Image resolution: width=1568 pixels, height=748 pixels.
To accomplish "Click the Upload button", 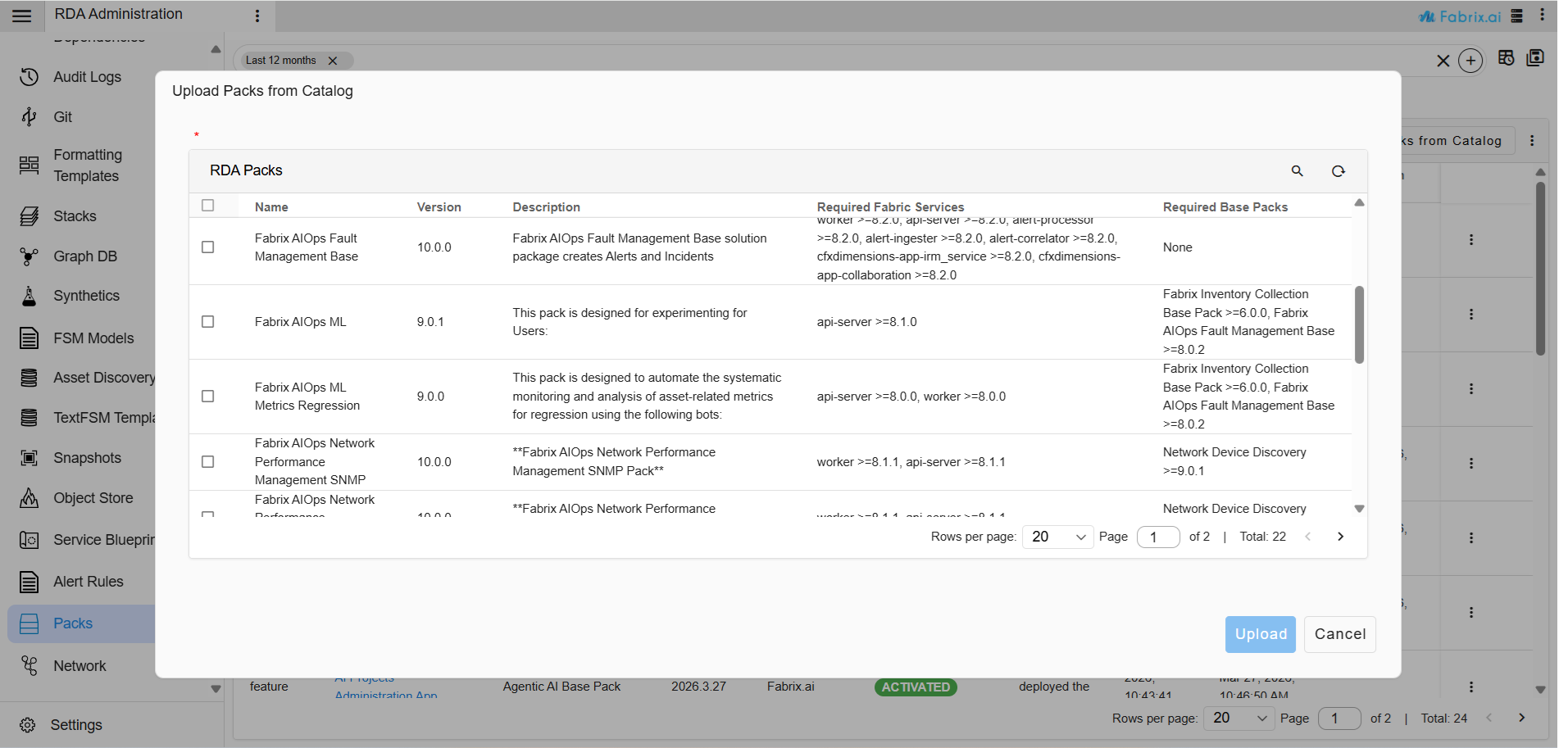I will (1260, 634).
